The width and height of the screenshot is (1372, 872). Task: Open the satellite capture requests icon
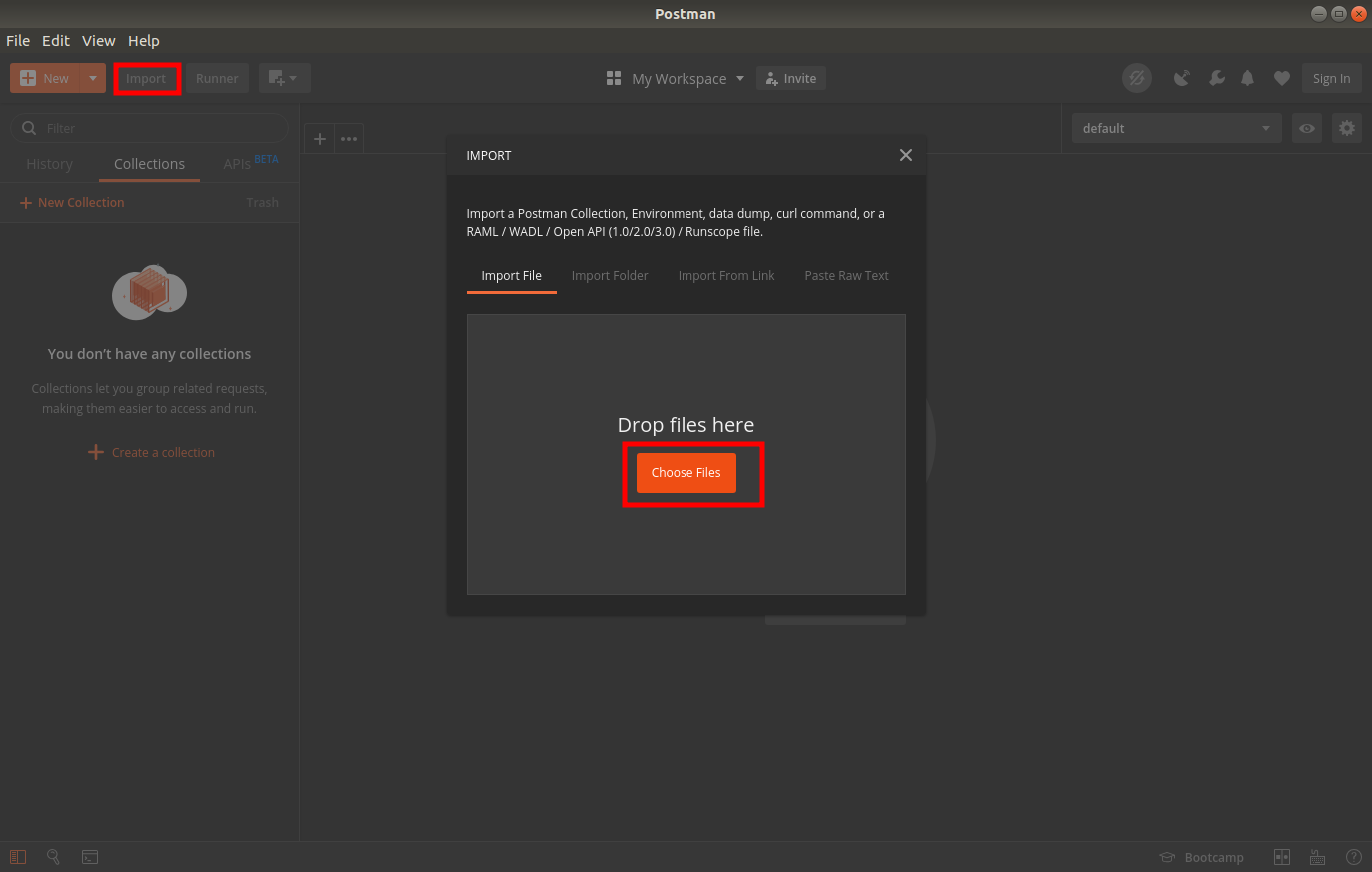pos(1182,78)
